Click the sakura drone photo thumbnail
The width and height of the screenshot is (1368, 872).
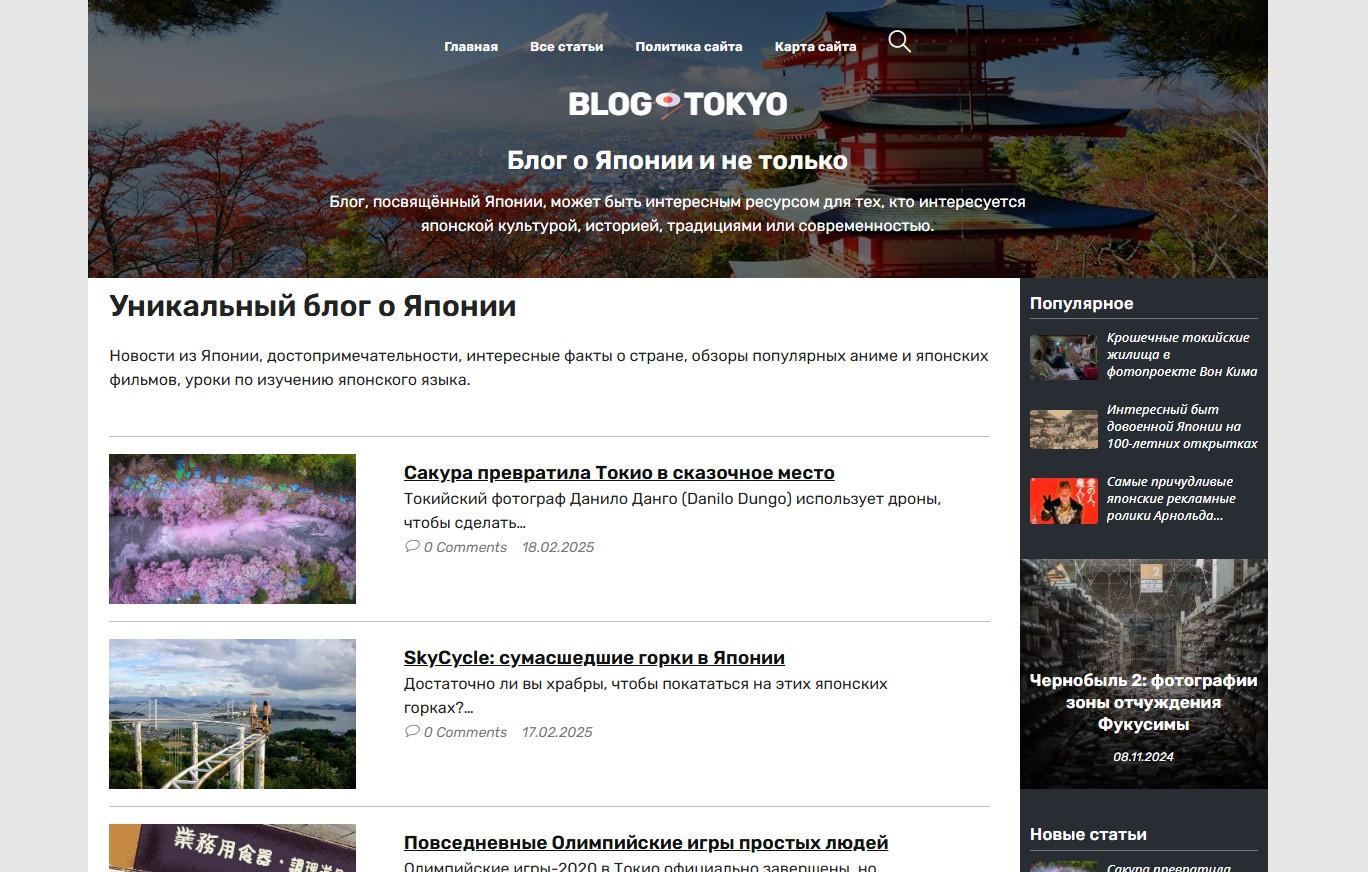[232, 529]
